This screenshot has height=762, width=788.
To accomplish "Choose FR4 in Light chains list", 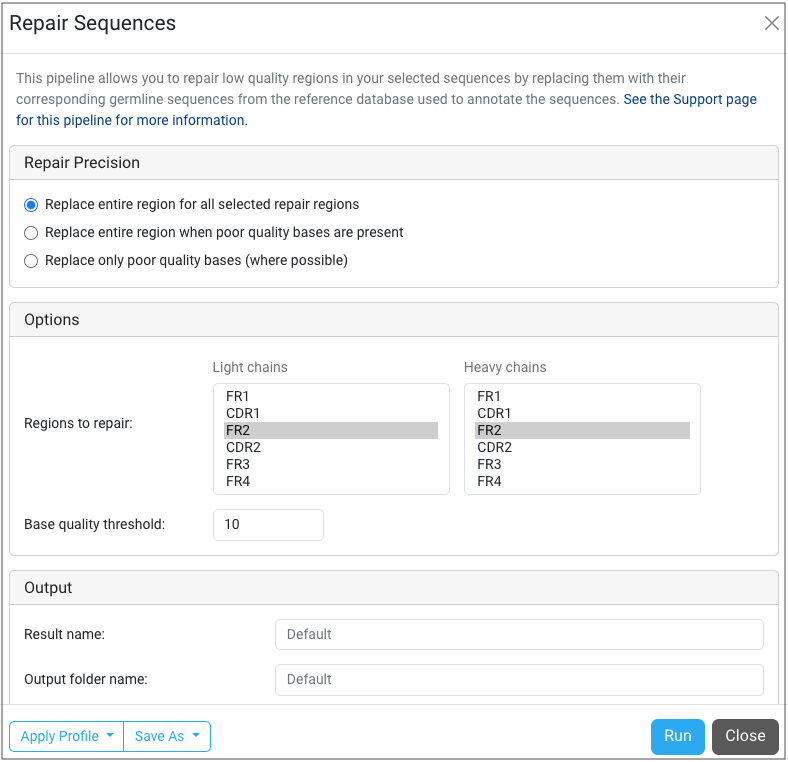I will coord(238,482).
